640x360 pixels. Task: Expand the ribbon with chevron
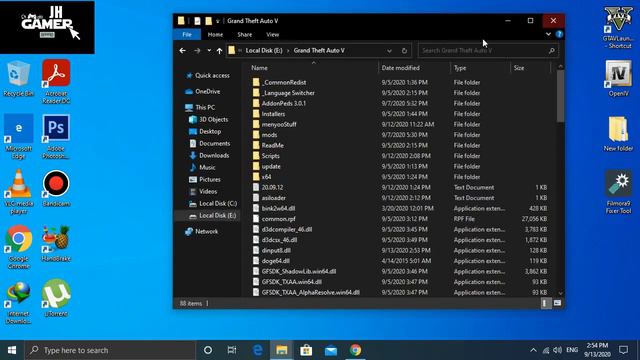[x=548, y=34]
